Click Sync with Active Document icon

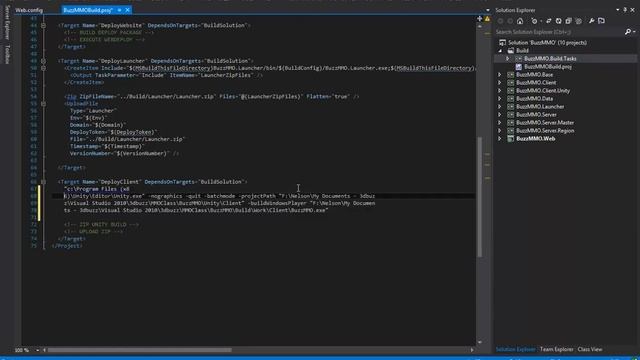[549, 21]
